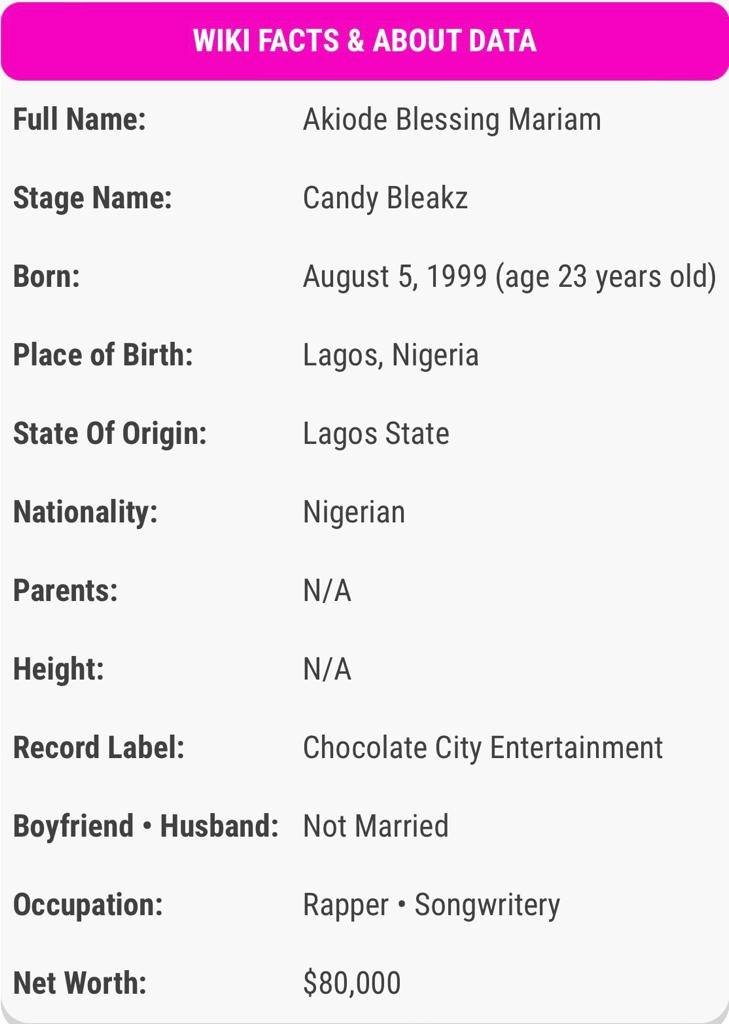
Task: Click the Lagos, Nigeria value
Action: pos(391,356)
